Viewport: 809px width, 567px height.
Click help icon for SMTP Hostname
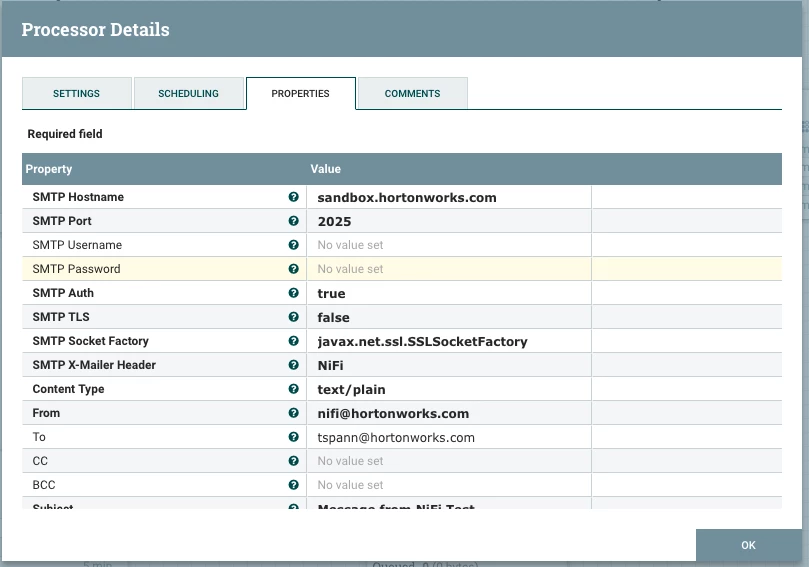(294, 197)
